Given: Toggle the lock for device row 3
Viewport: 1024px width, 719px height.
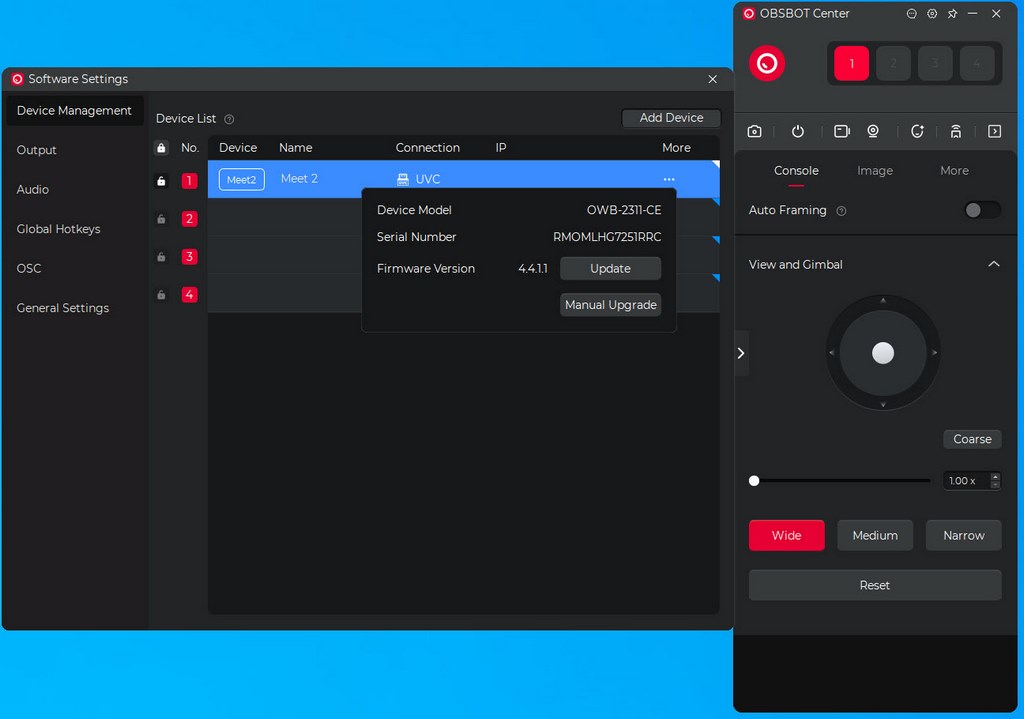Looking at the screenshot, I should tap(161, 257).
